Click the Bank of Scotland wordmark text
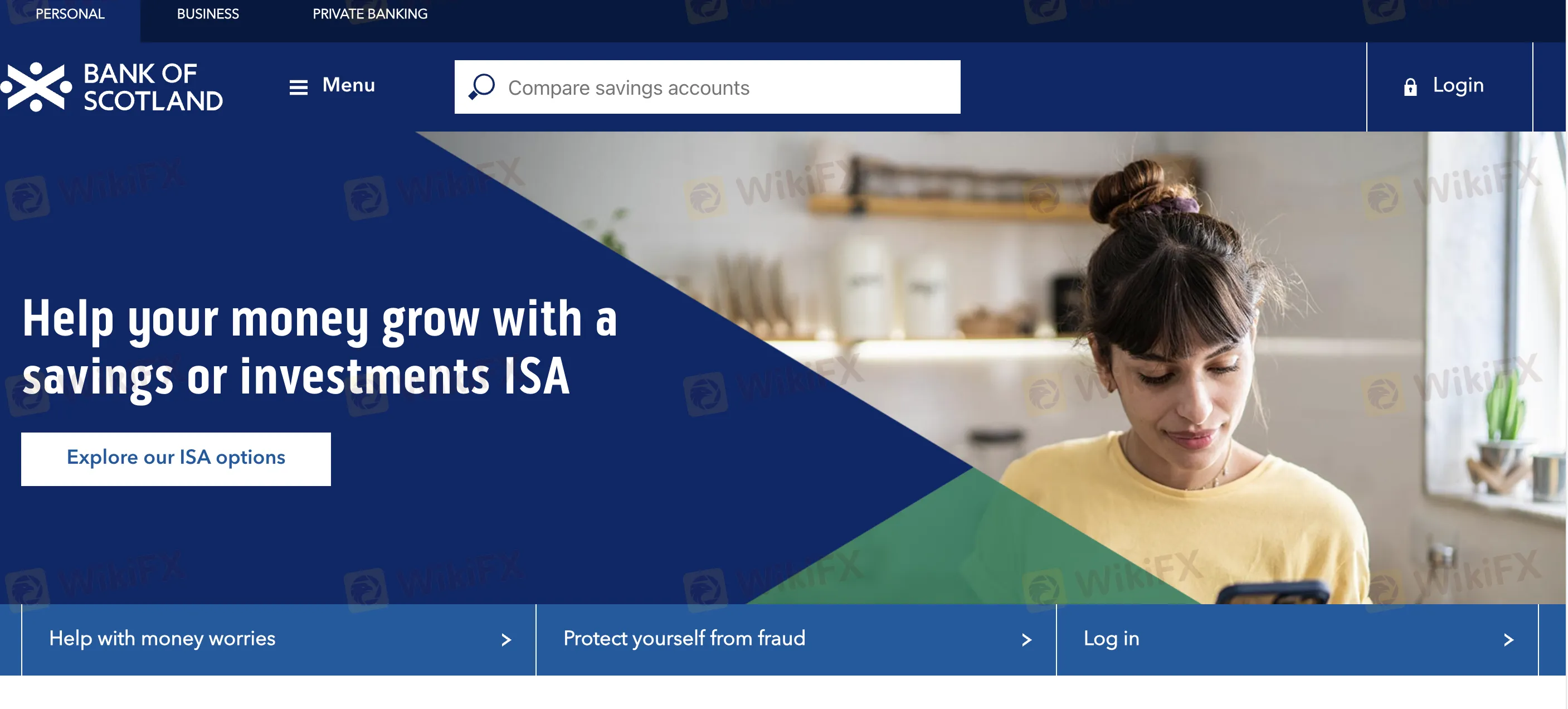 pyautogui.click(x=153, y=87)
